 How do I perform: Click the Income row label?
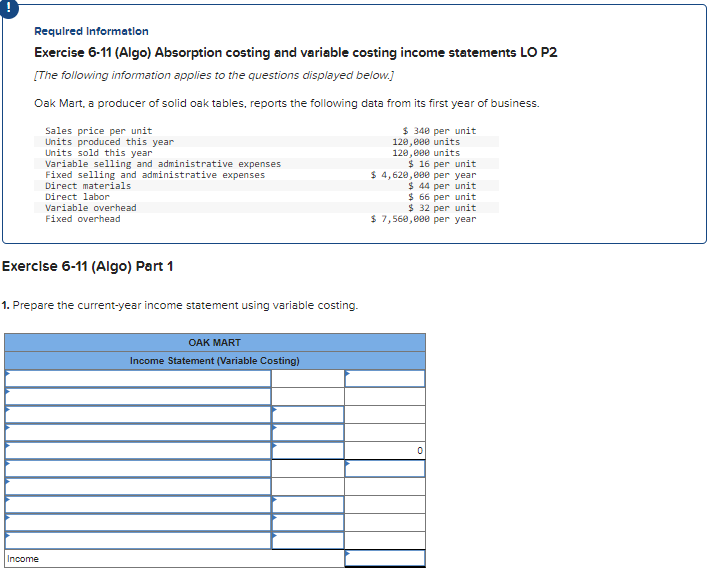point(23,559)
